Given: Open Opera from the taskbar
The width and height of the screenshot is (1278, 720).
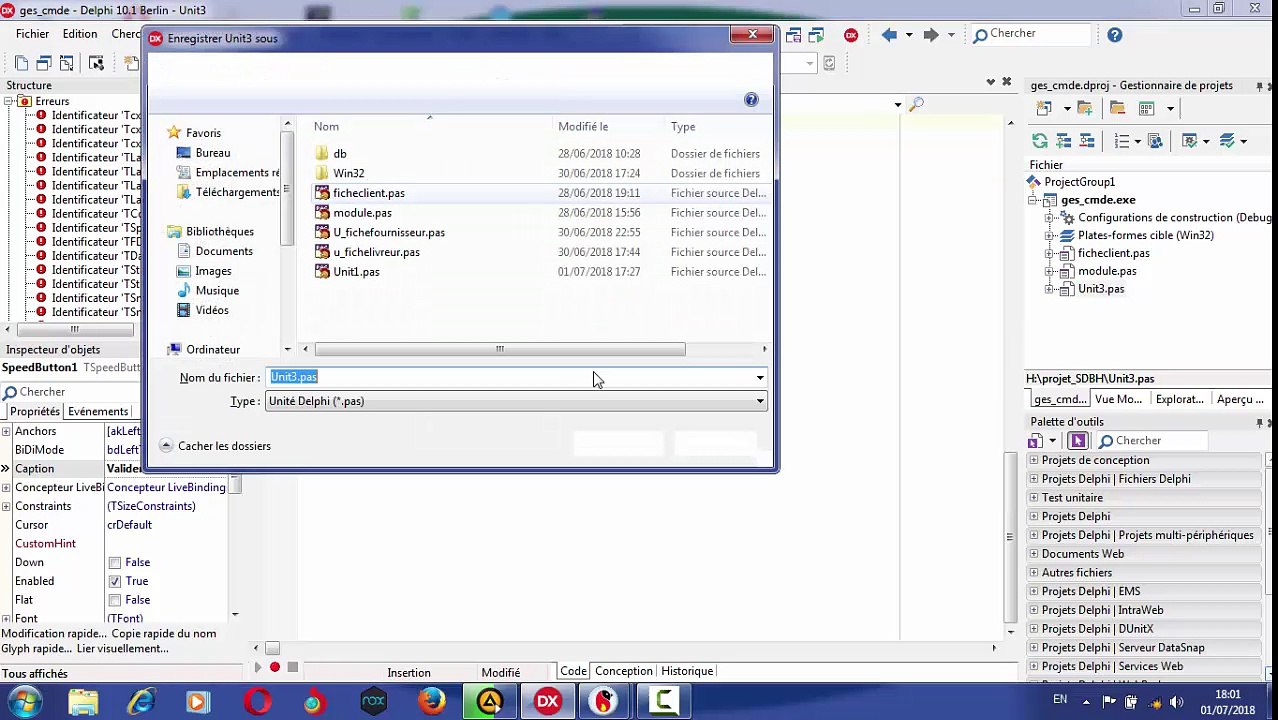Looking at the screenshot, I should 257,702.
